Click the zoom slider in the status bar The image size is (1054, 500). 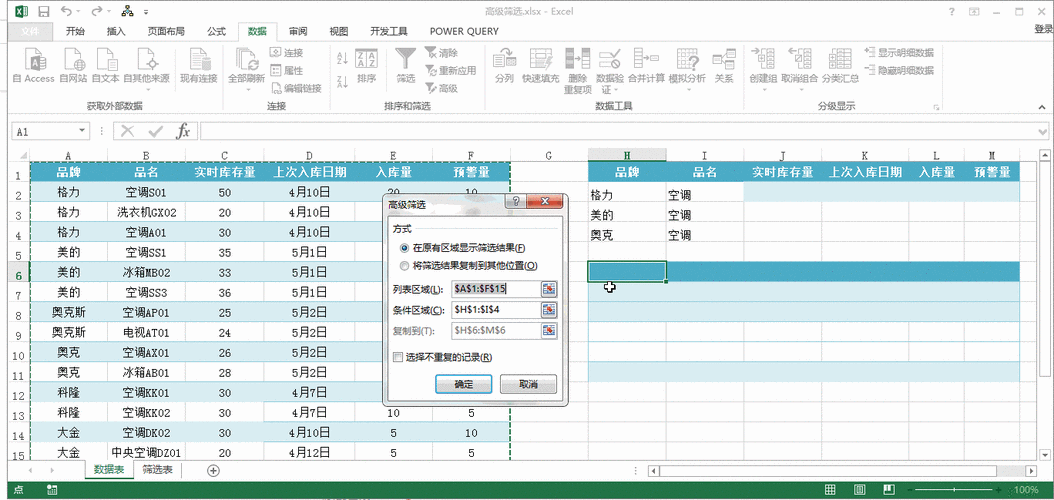pyautogui.click(x=955, y=490)
